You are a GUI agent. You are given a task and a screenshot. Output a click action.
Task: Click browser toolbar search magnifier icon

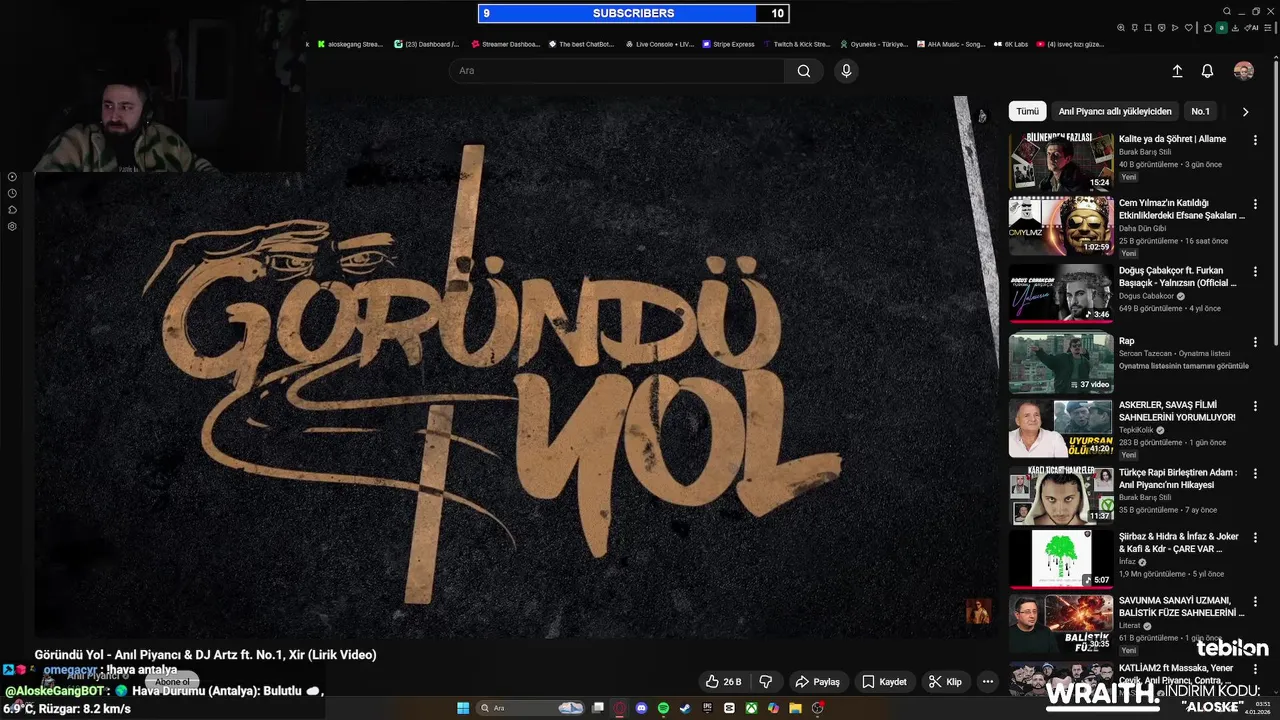pyautogui.click(x=1121, y=28)
